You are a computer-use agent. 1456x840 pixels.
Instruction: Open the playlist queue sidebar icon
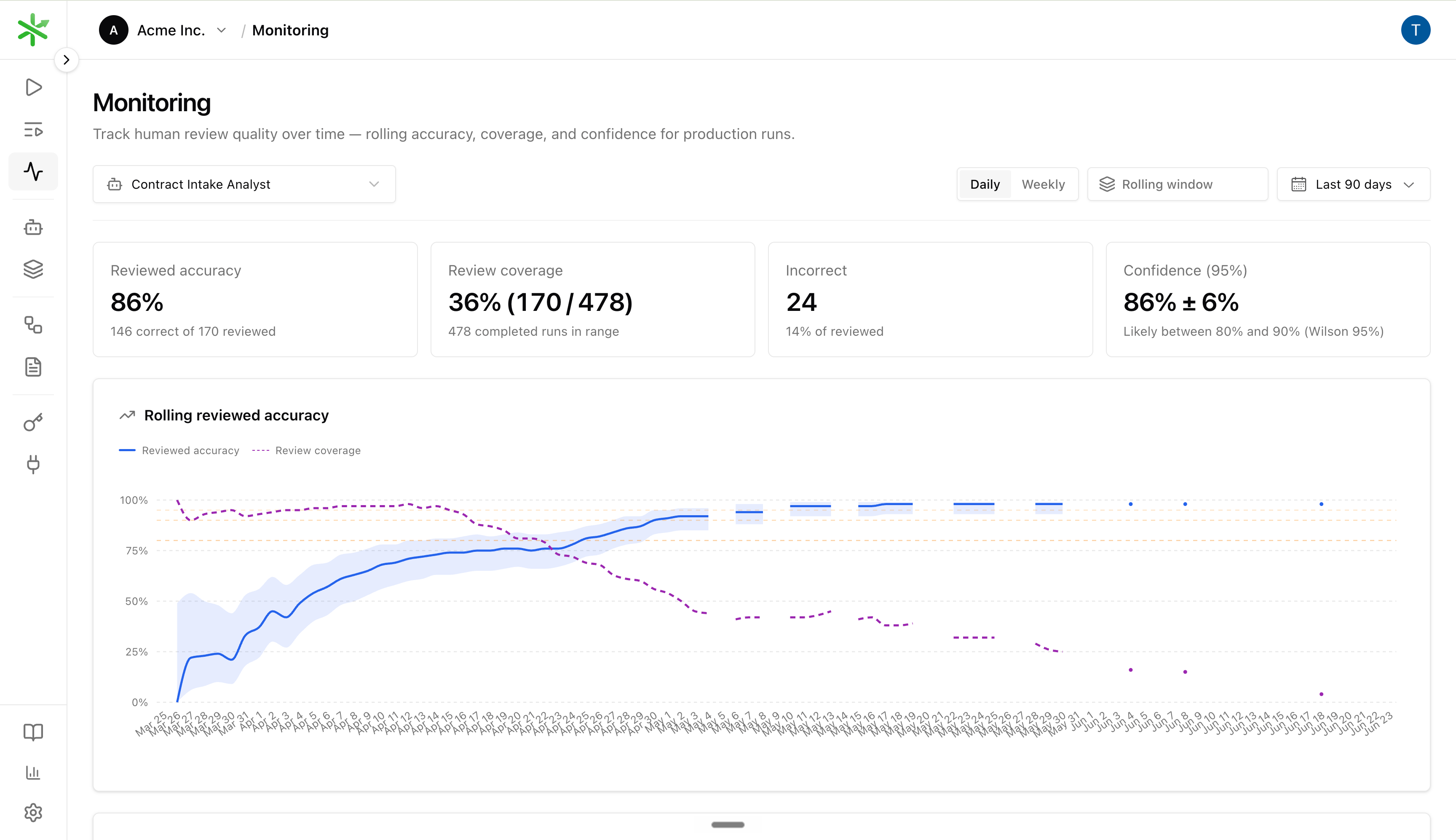33,129
